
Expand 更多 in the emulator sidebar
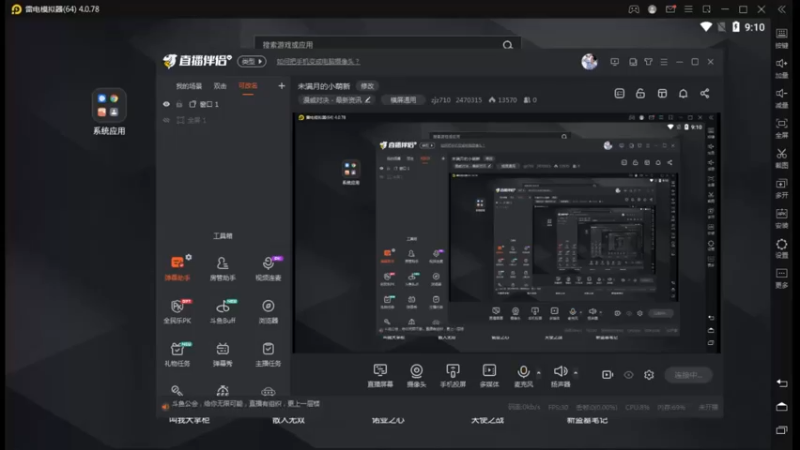782,278
